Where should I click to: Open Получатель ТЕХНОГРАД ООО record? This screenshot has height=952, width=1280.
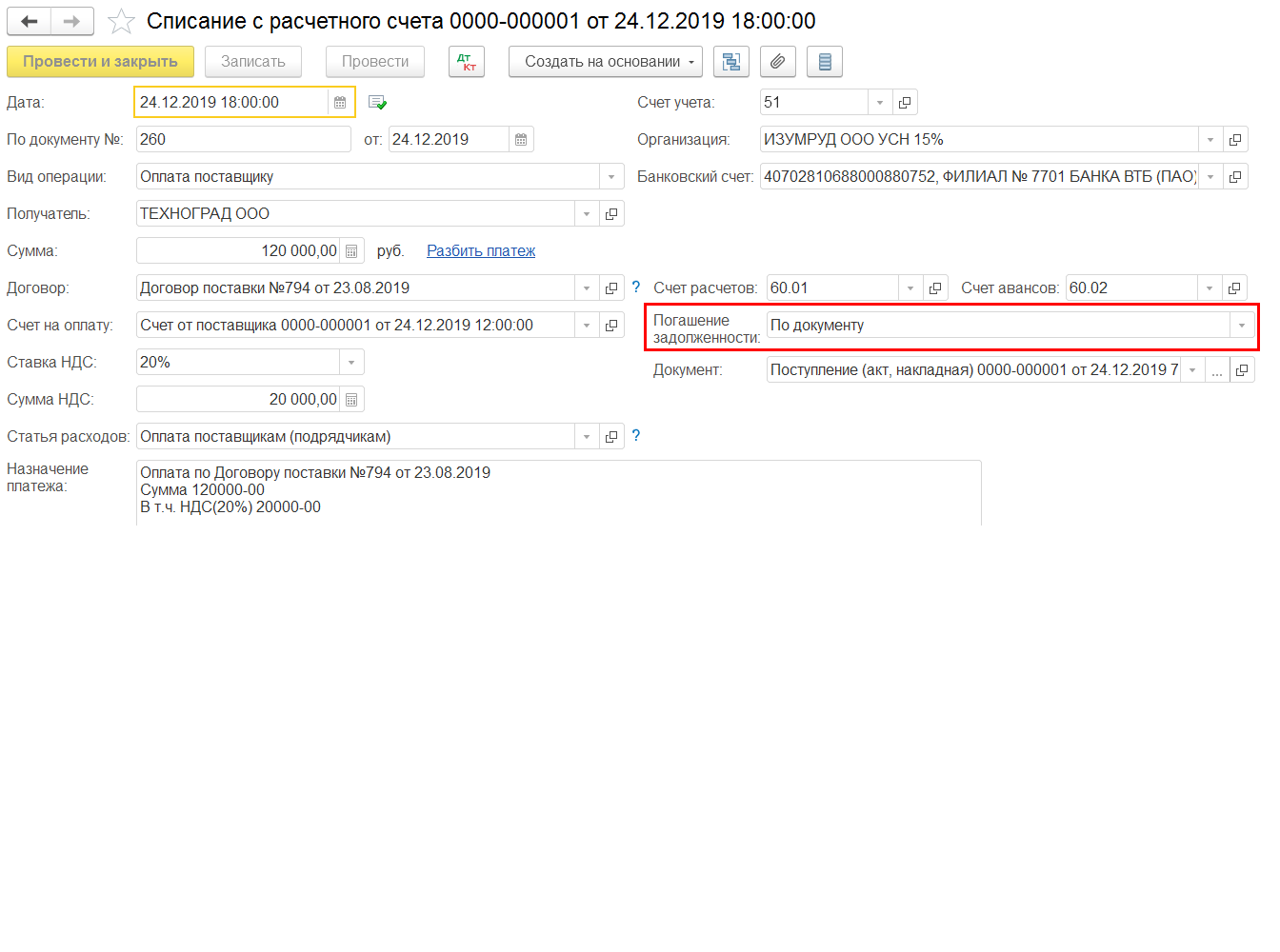[x=612, y=214]
